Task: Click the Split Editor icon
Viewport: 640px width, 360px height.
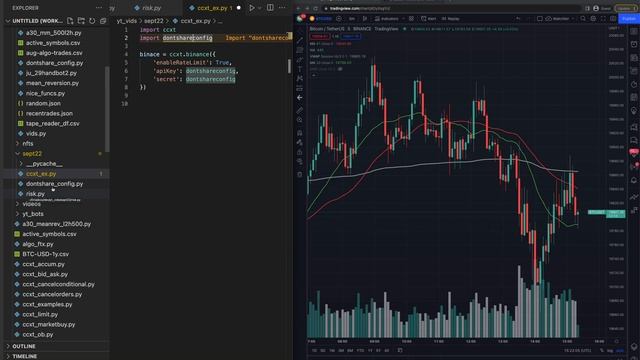Action: point(270,8)
